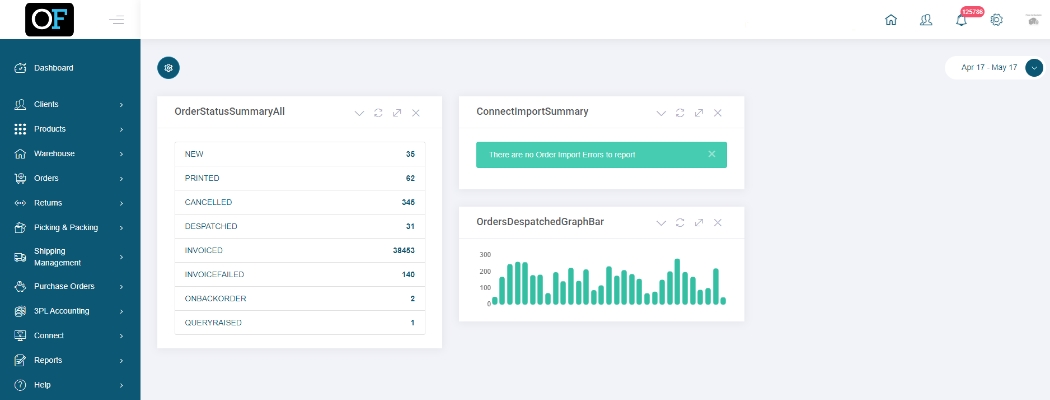Open the user profile icon
The height and width of the screenshot is (400, 1050).
926,20
